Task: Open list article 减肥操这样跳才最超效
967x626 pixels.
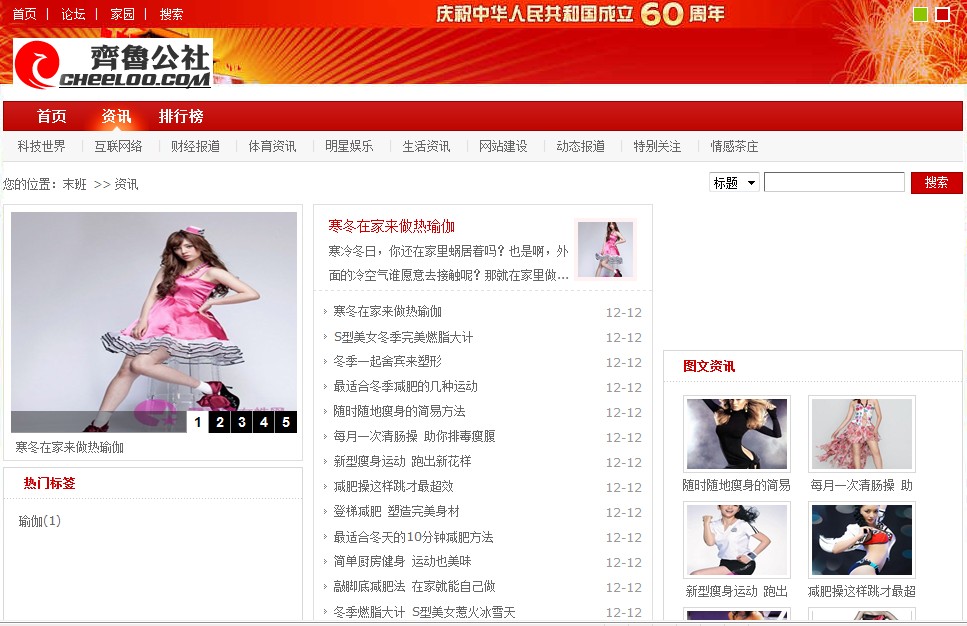Action: 393,487
